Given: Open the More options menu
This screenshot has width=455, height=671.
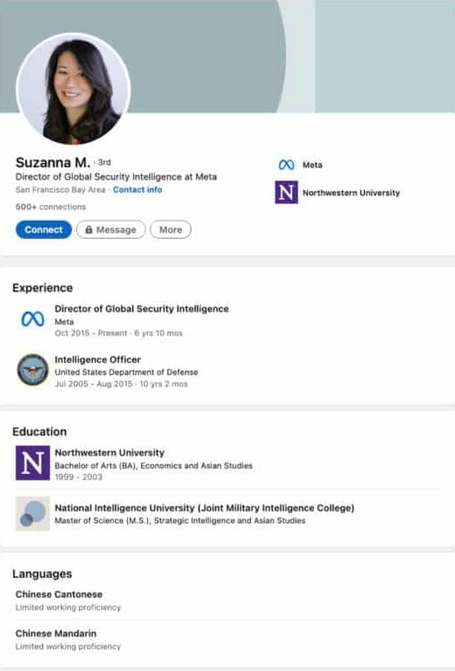Looking at the screenshot, I should 170,230.
